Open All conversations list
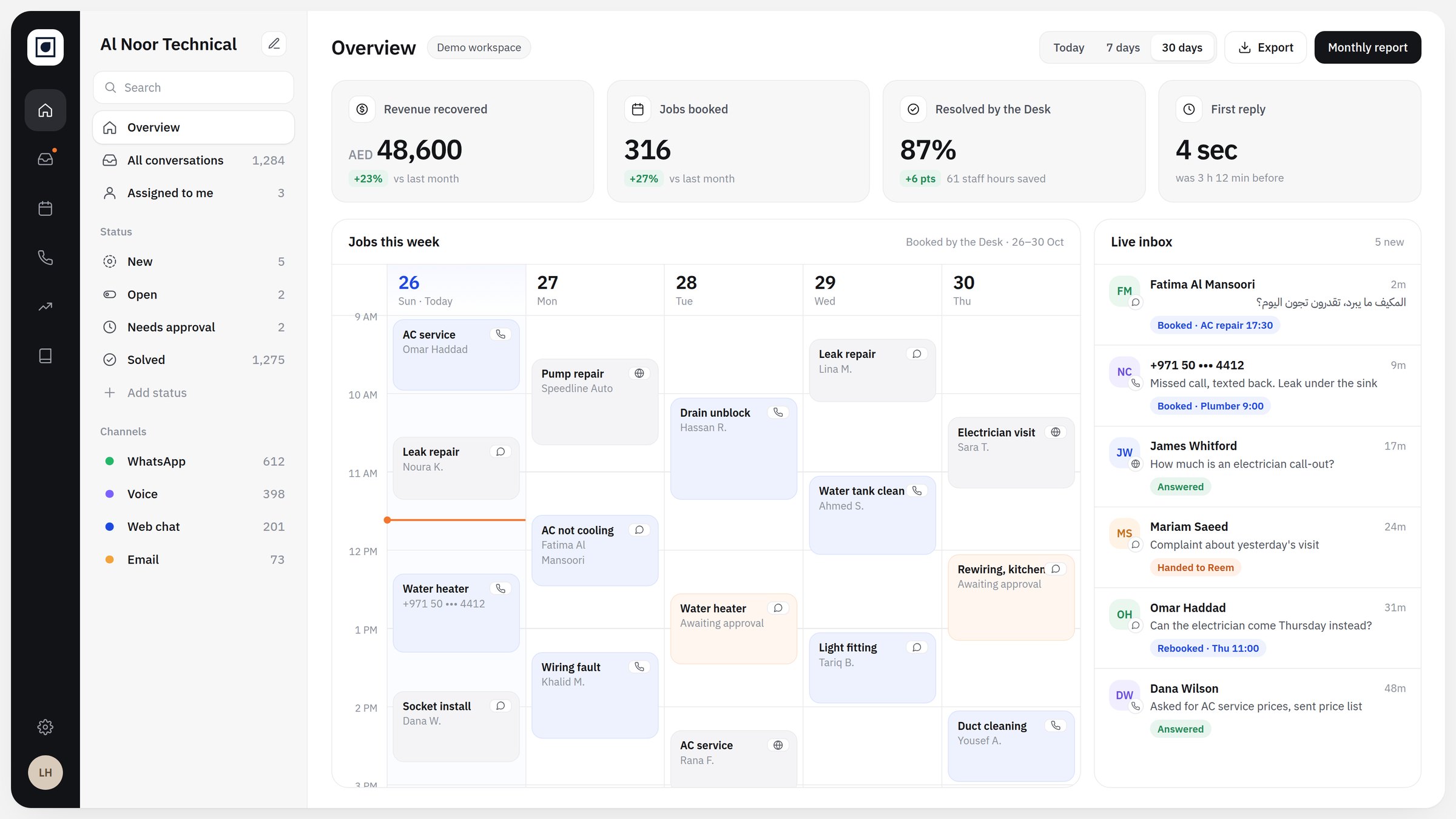This screenshot has width=1456, height=819. [x=194, y=160]
